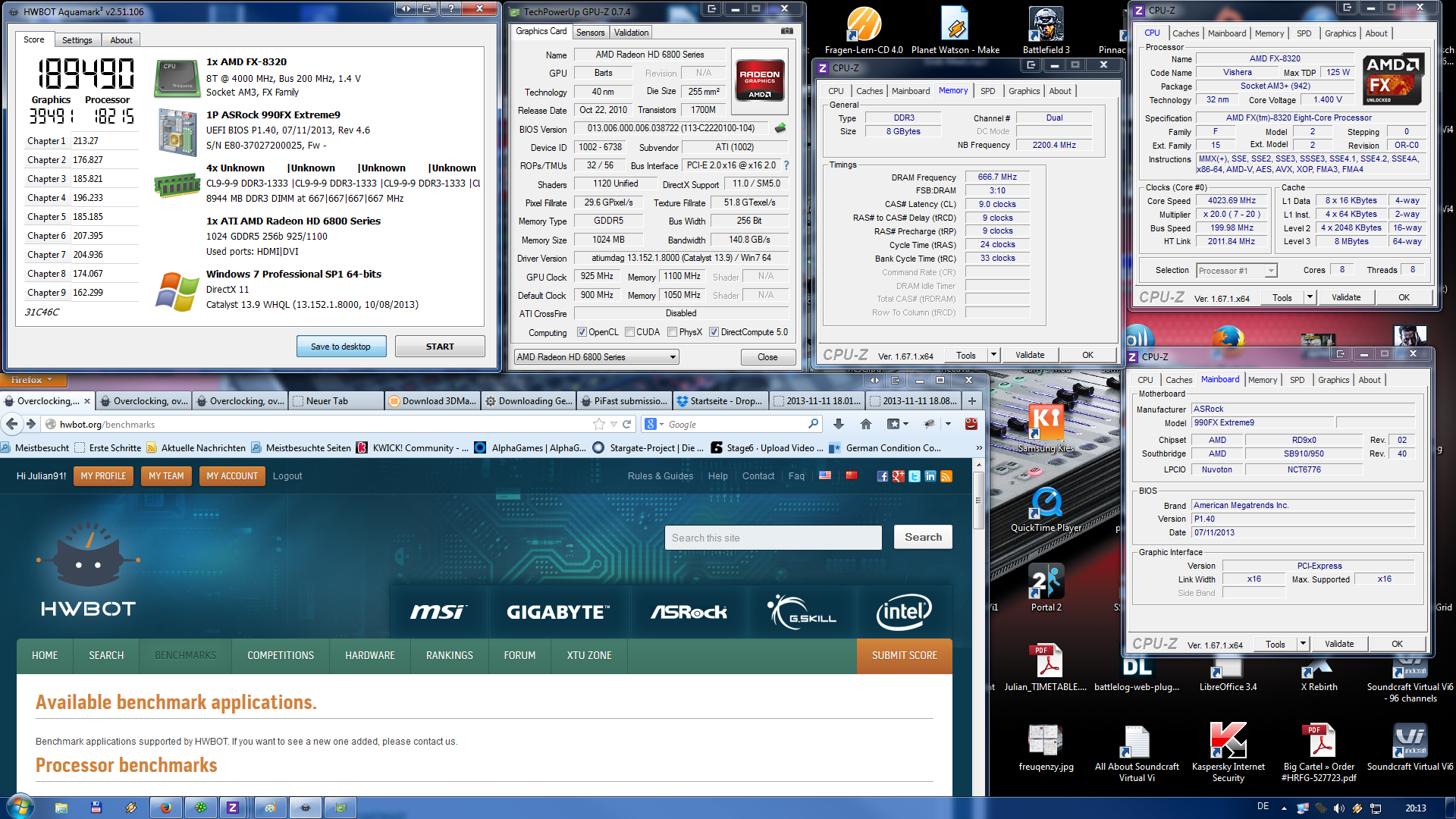This screenshot has width=1456, height=819.
Task: Switch to the Caches tab in the CPU-Z CPU window
Action: point(1185,33)
